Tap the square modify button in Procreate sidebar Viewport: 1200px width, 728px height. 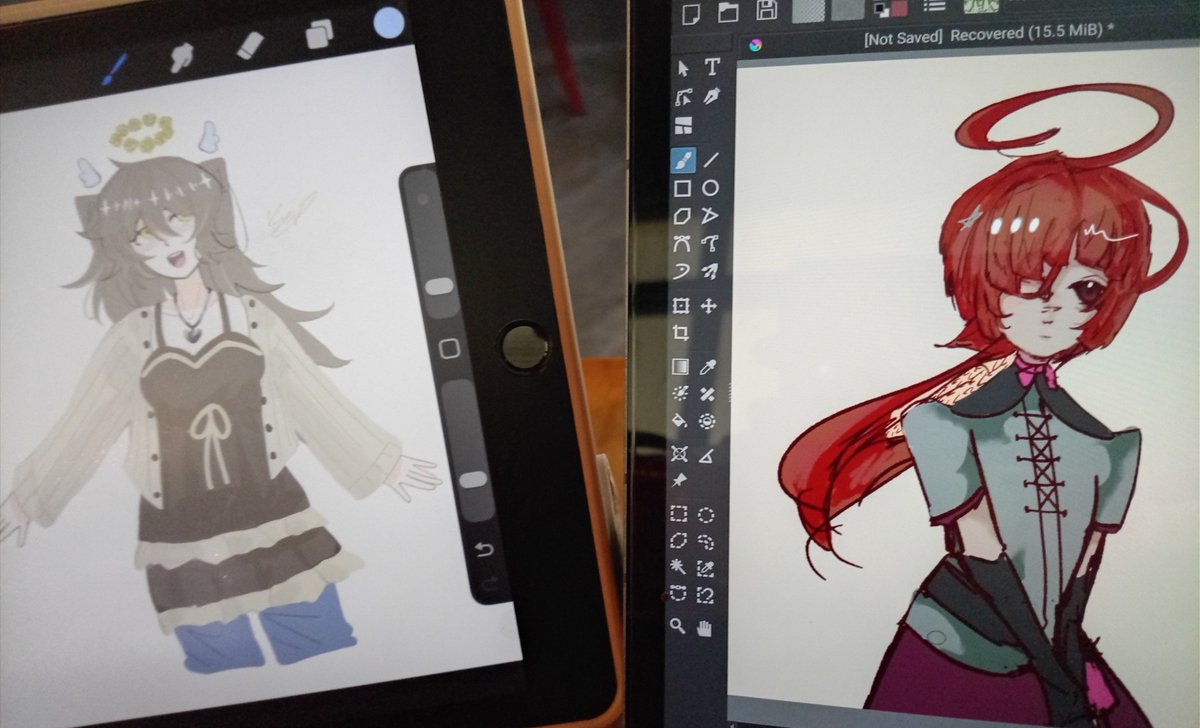(449, 349)
